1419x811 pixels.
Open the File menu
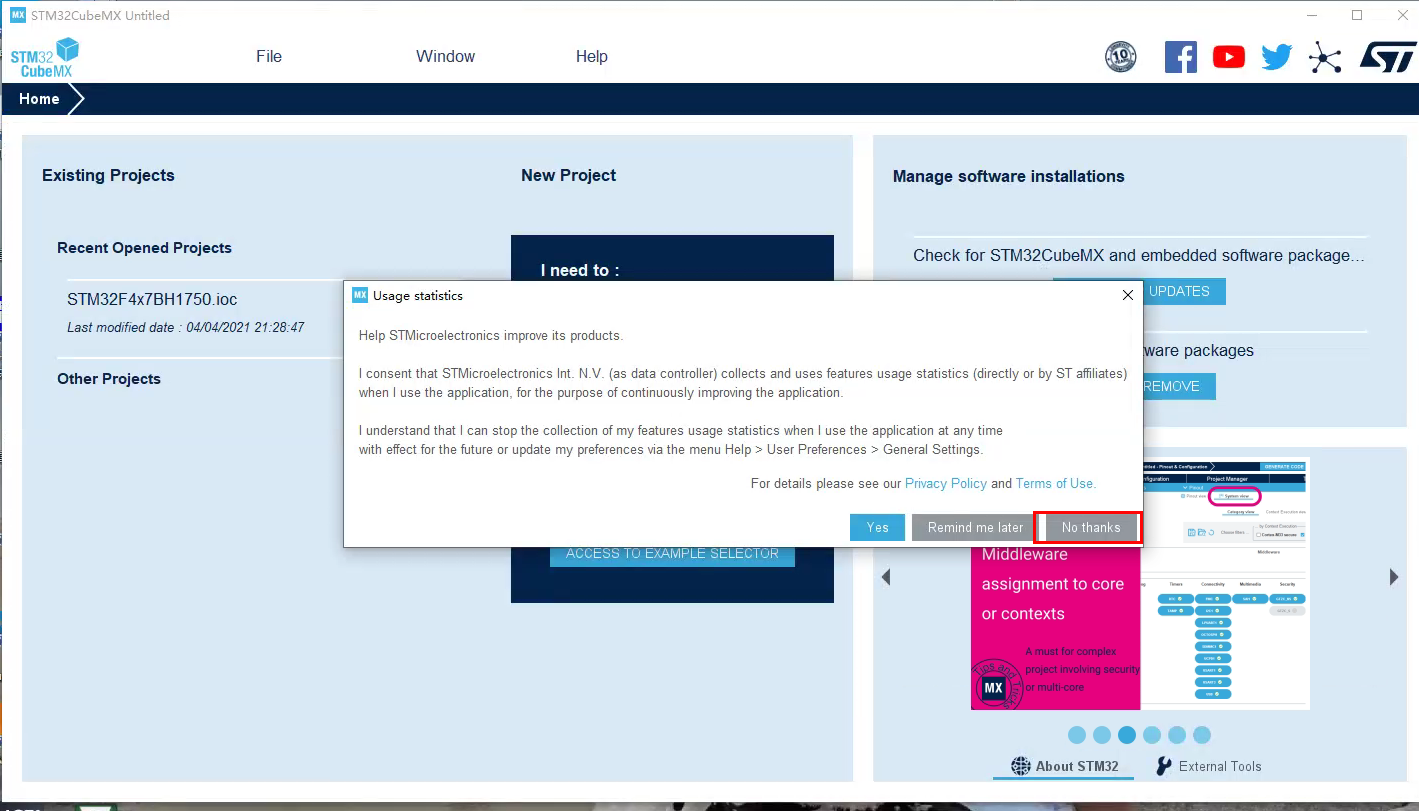[269, 56]
